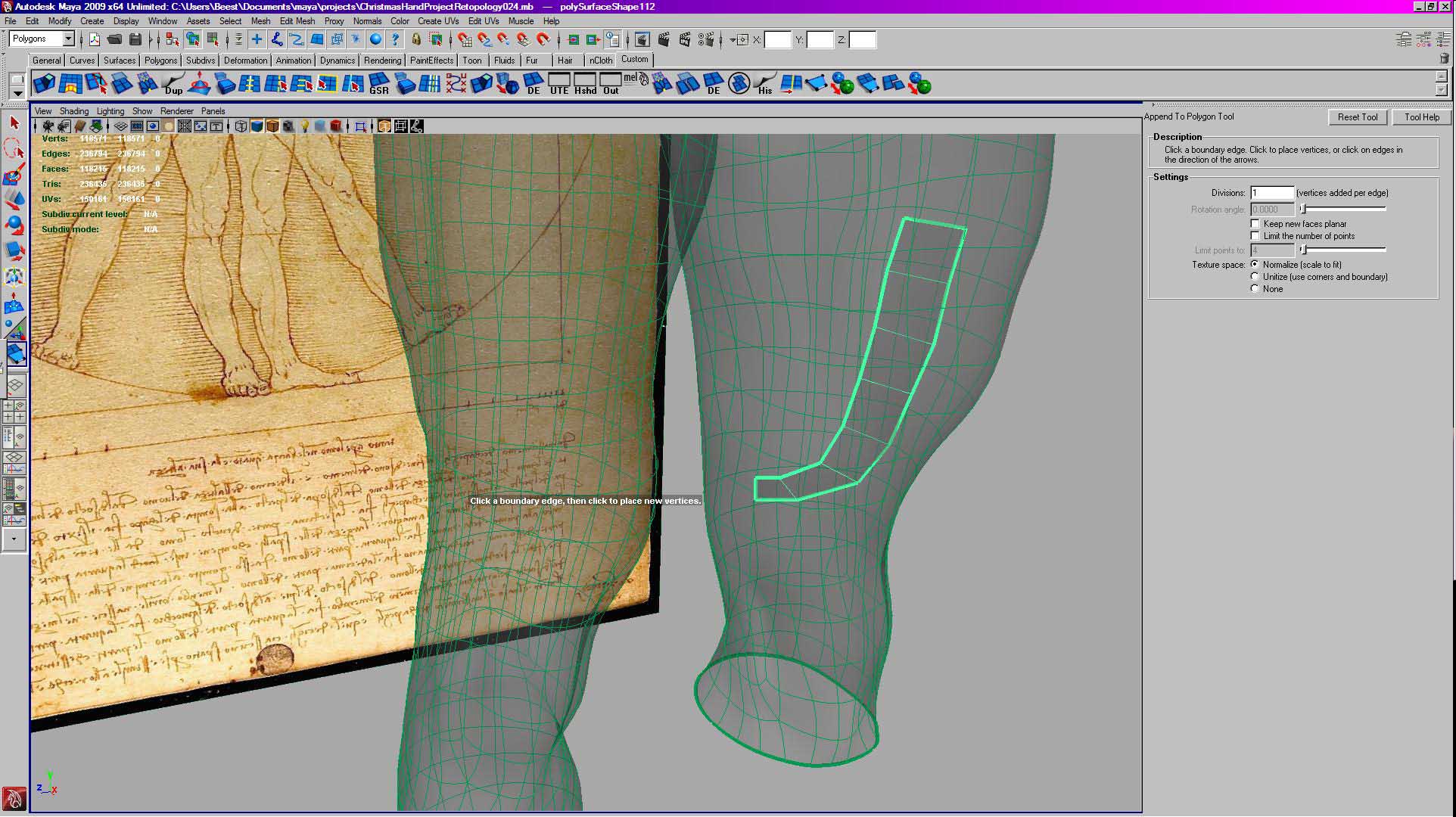The height and width of the screenshot is (817, 1456).
Task: Click the shelf scroll up arrow
Action: point(1442,76)
